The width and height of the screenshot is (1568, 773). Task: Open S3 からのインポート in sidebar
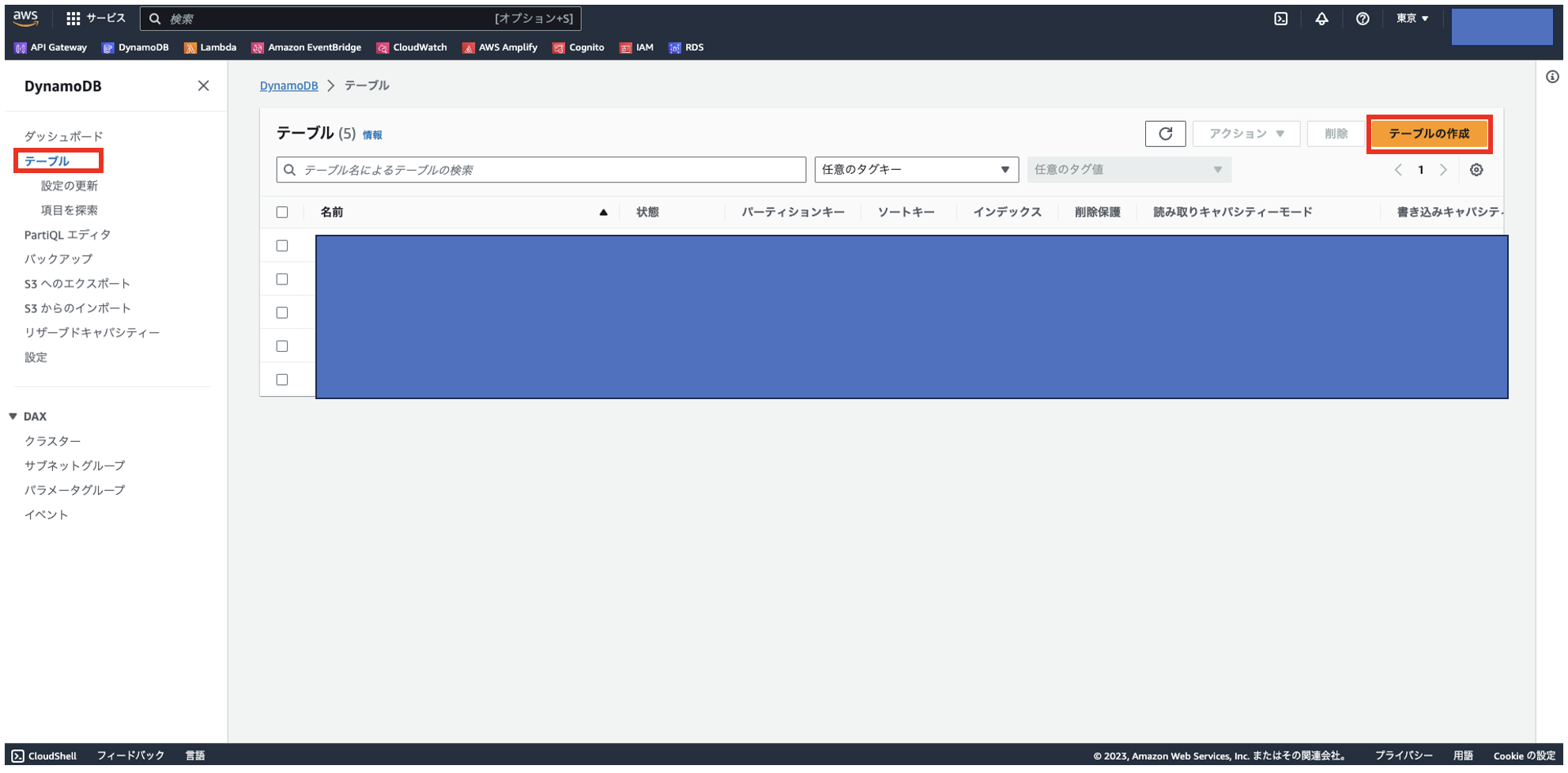(x=77, y=308)
